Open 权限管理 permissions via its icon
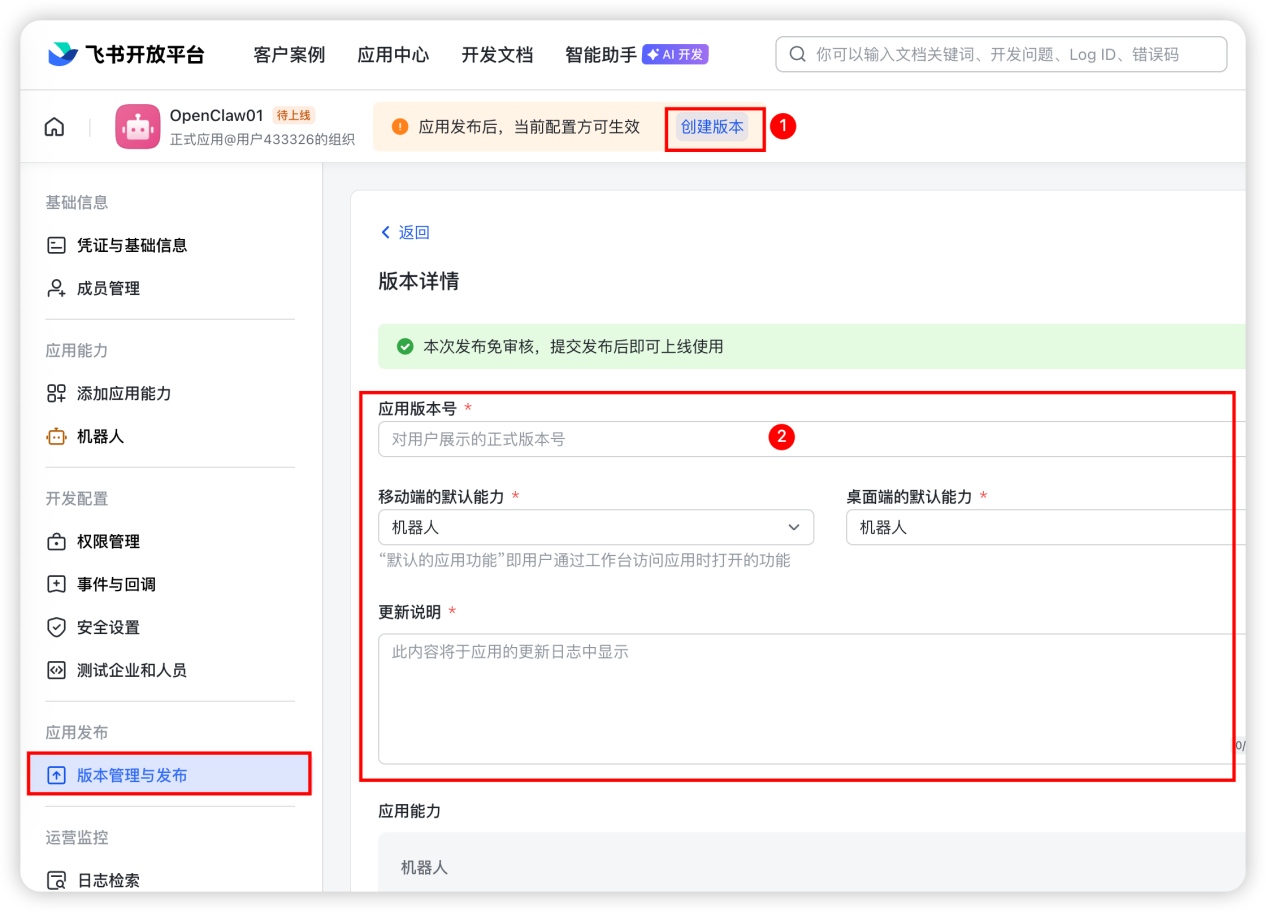 click(57, 541)
